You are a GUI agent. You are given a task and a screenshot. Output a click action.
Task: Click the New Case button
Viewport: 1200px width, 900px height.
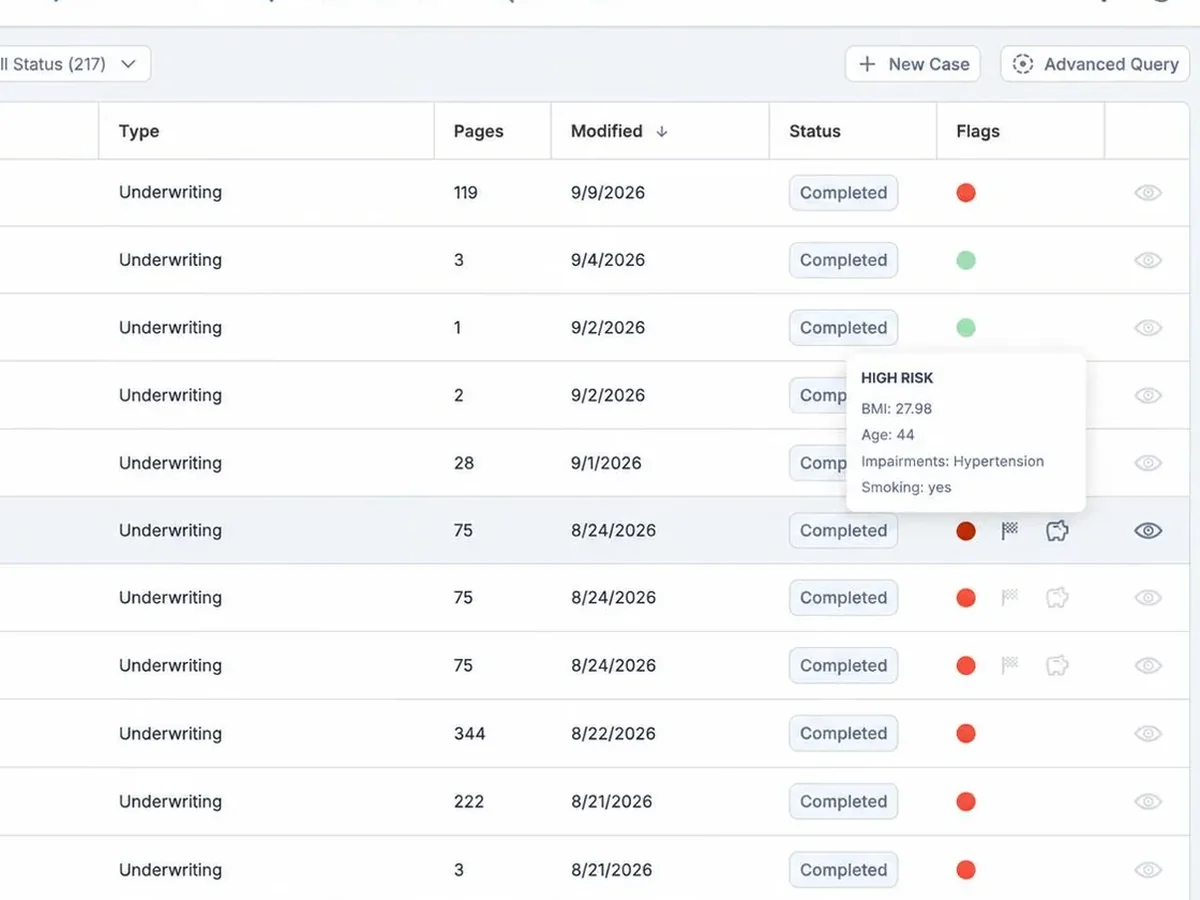912,64
